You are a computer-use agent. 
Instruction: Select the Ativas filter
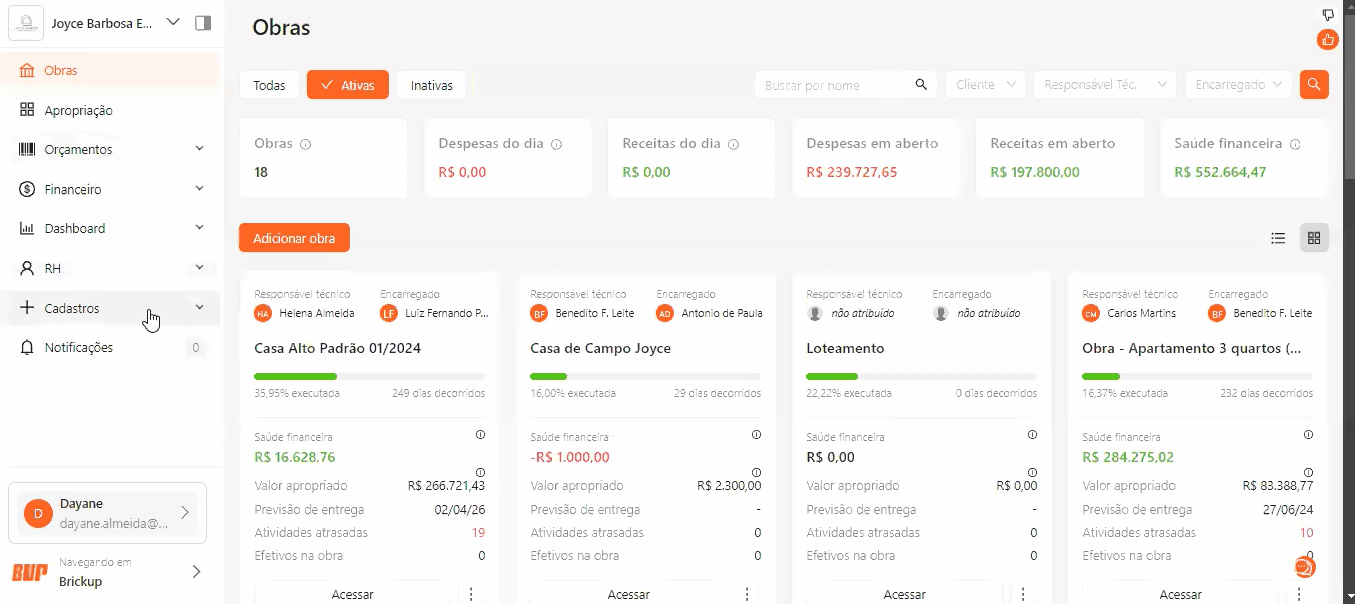click(348, 85)
